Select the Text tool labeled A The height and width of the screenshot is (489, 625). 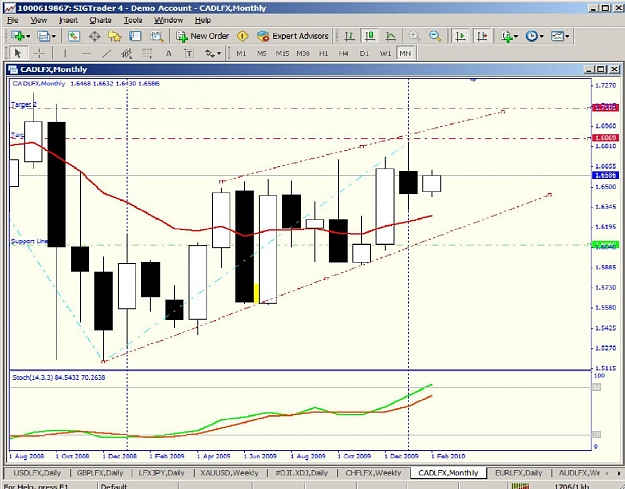[169, 53]
